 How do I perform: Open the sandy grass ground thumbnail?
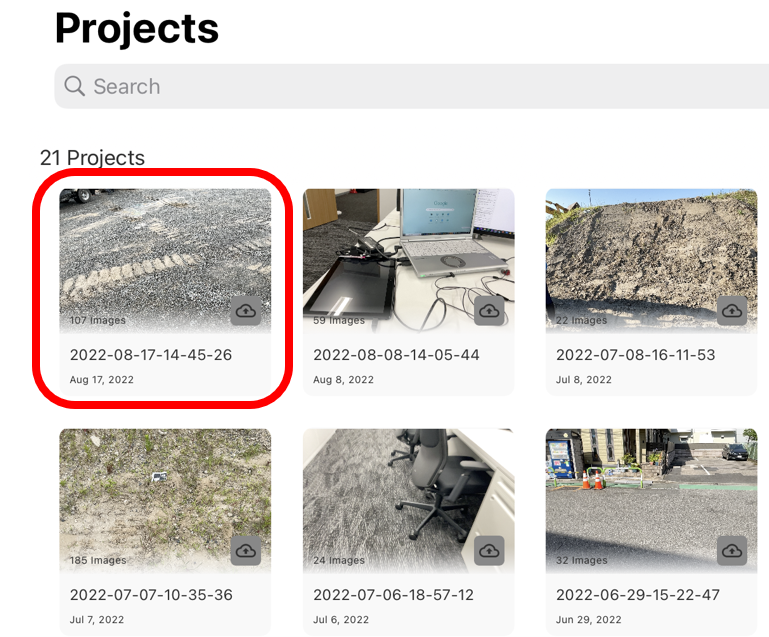[165, 501]
